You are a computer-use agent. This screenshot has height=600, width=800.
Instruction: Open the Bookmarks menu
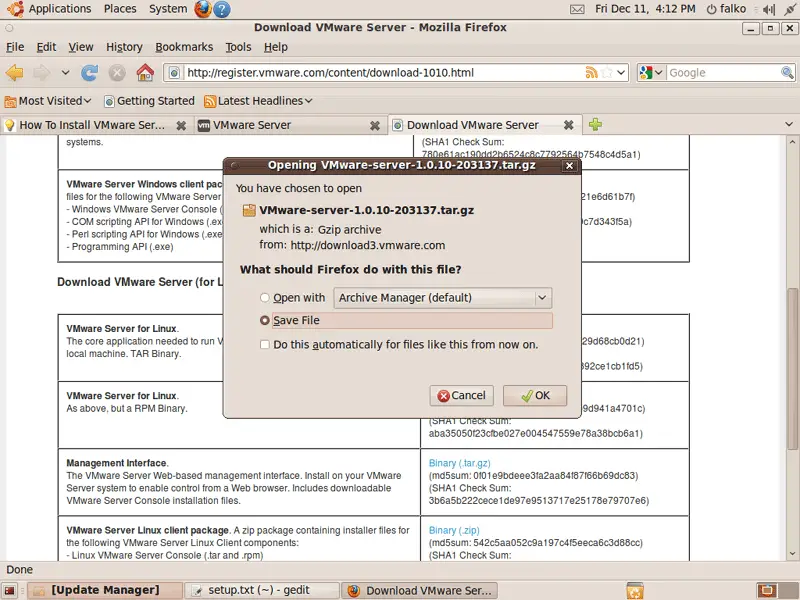click(x=184, y=47)
